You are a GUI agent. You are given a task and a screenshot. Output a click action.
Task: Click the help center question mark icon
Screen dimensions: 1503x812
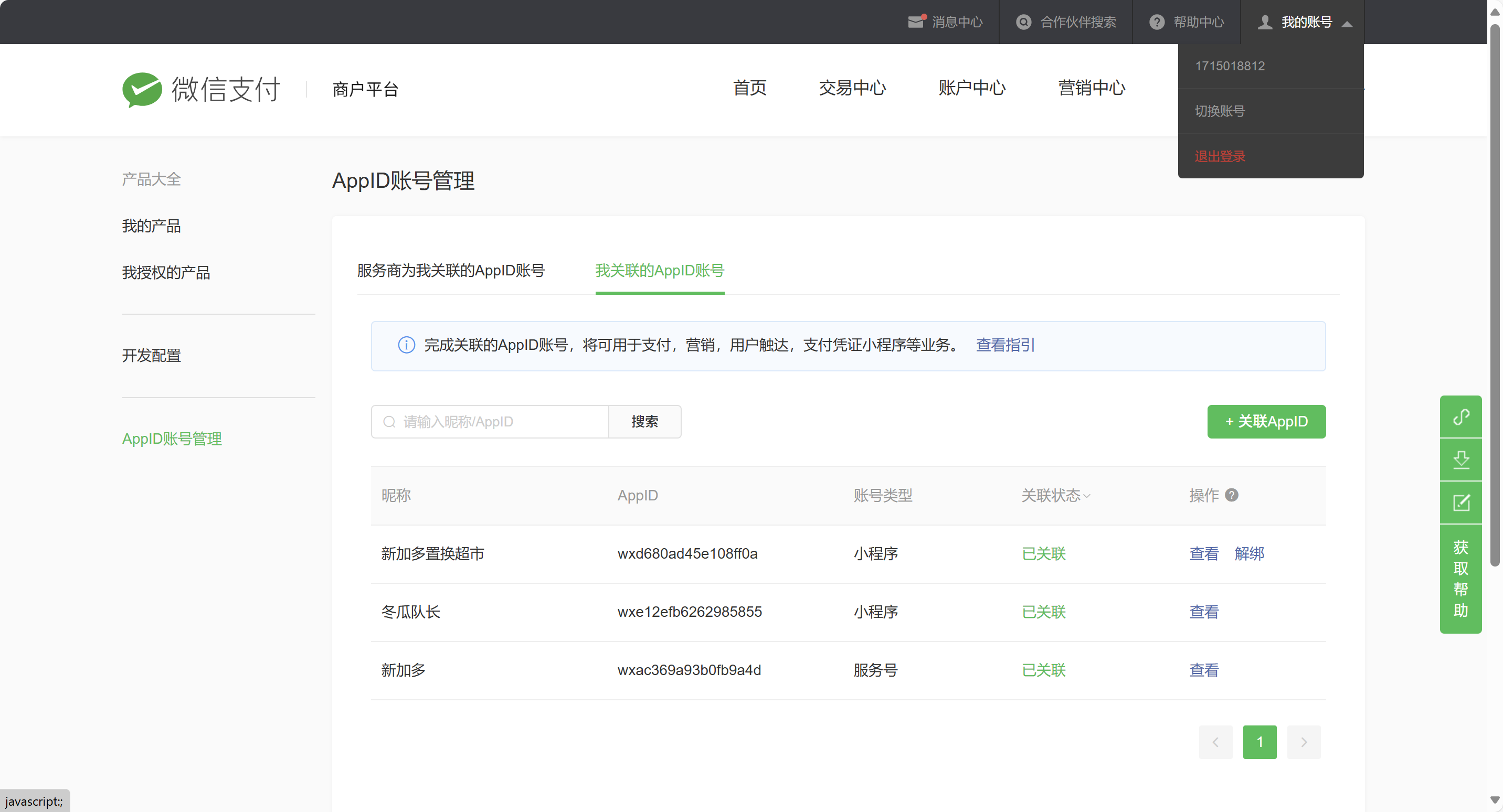[1157, 22]
